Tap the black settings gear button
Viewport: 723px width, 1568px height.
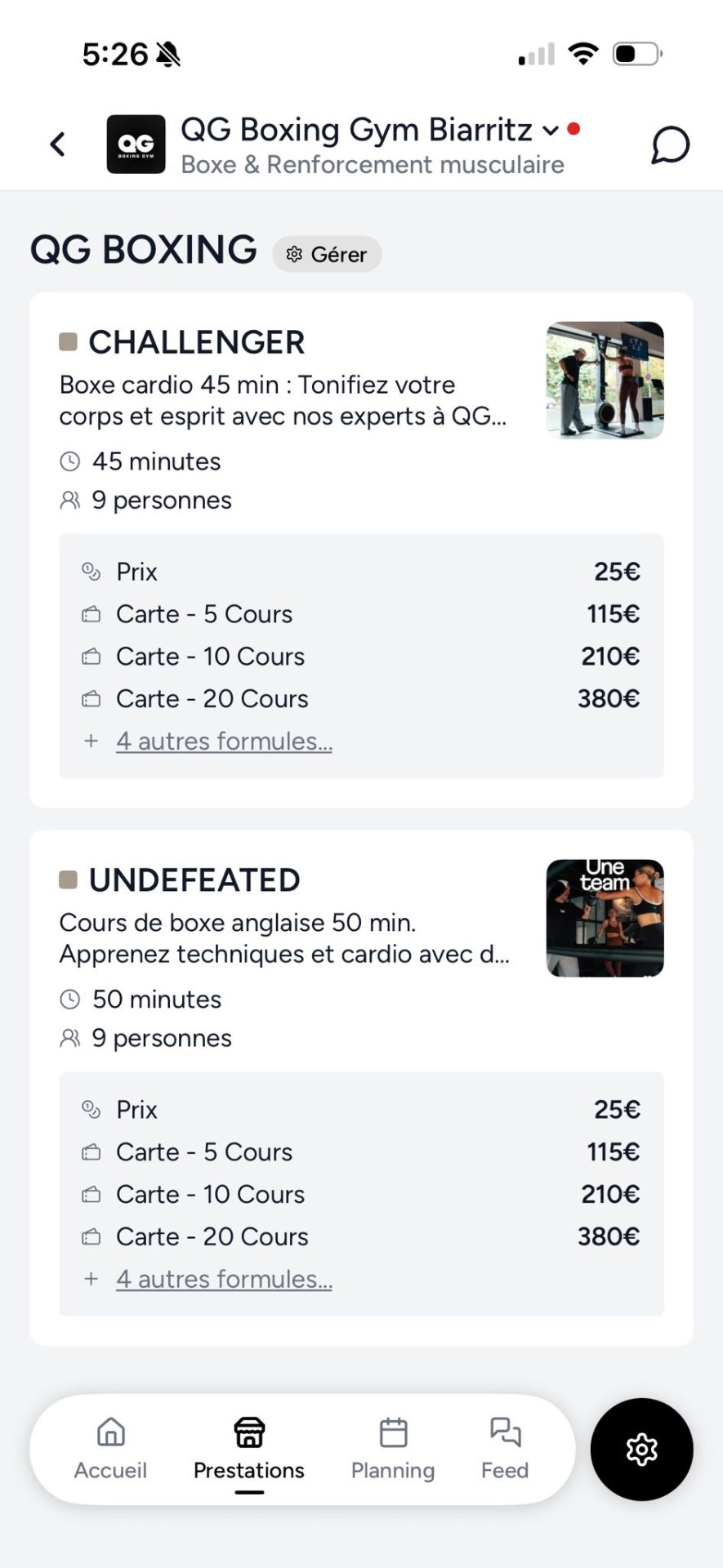(641, 1449)
